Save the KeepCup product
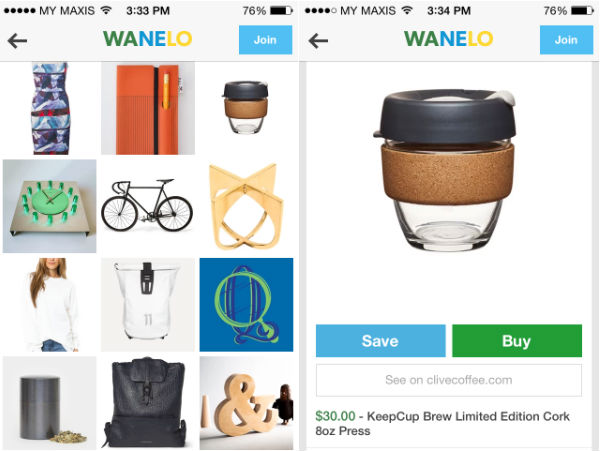600x451 pixels. coord(381,340)
